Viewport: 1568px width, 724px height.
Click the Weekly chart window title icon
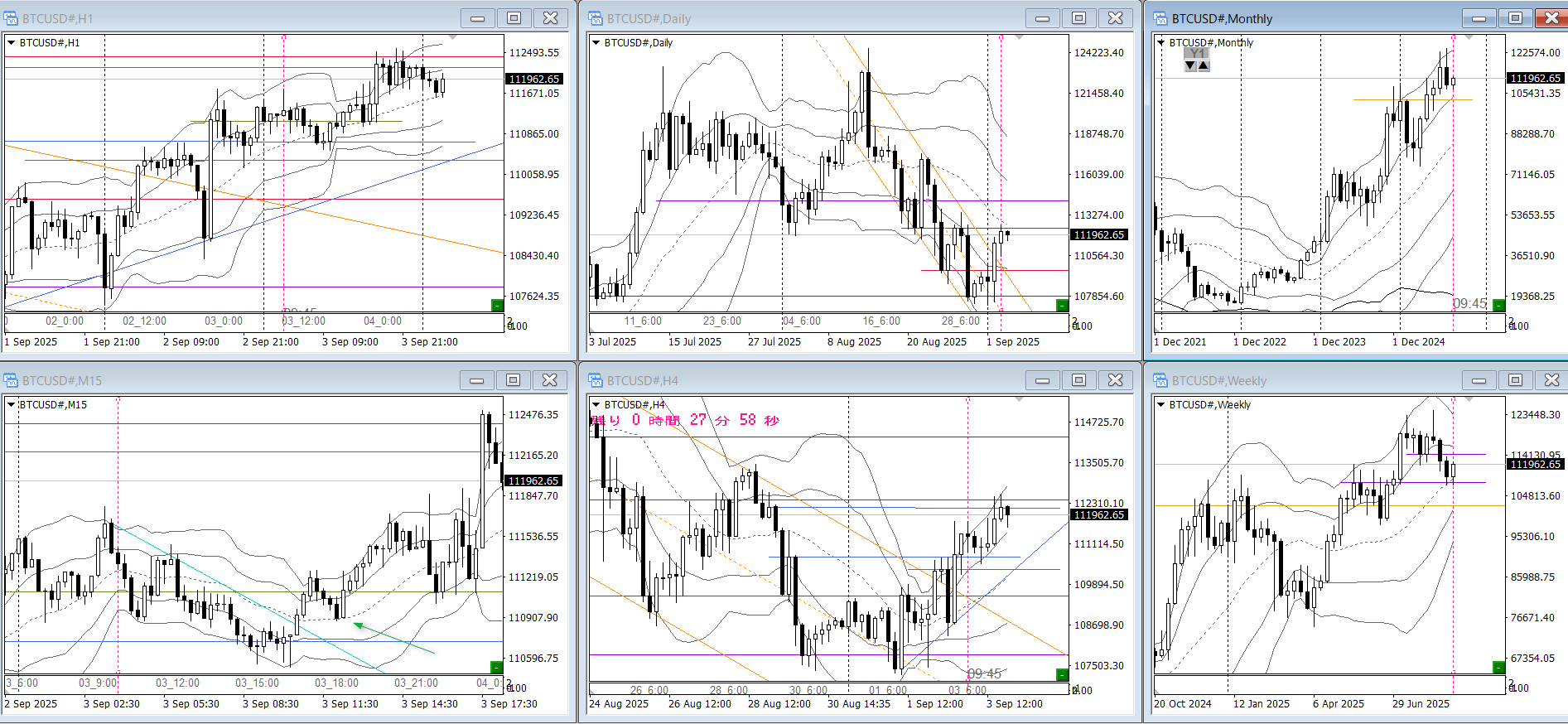(1160, 380)
